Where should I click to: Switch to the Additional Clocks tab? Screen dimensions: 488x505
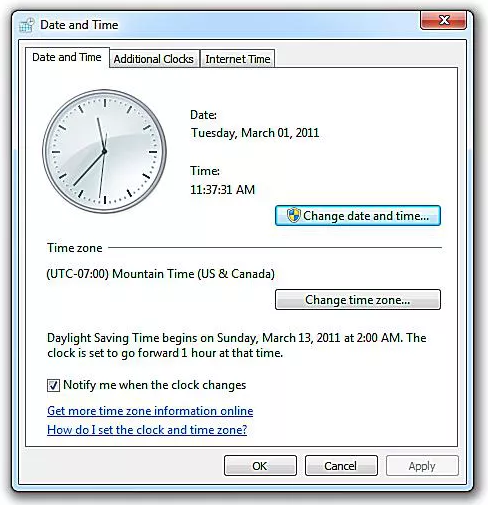pyautogui.click(x=154, y=59)
